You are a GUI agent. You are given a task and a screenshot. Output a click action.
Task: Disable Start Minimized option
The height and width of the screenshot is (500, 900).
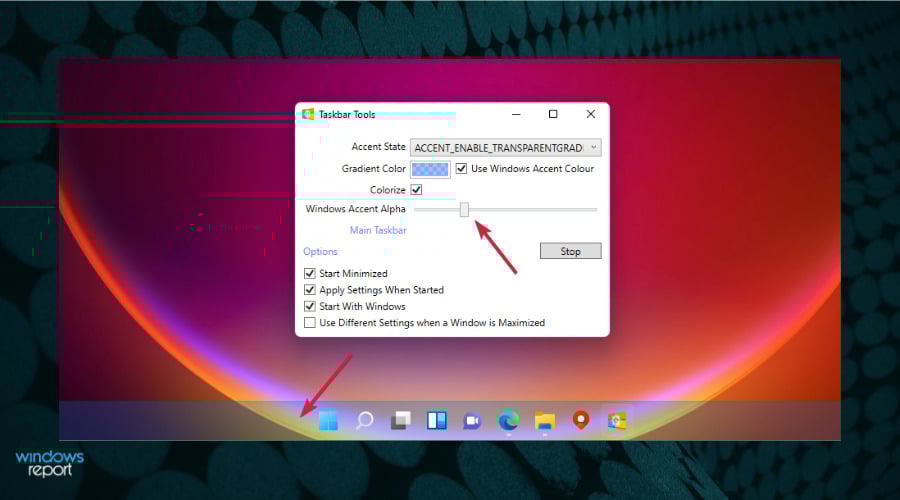[310, 273]
